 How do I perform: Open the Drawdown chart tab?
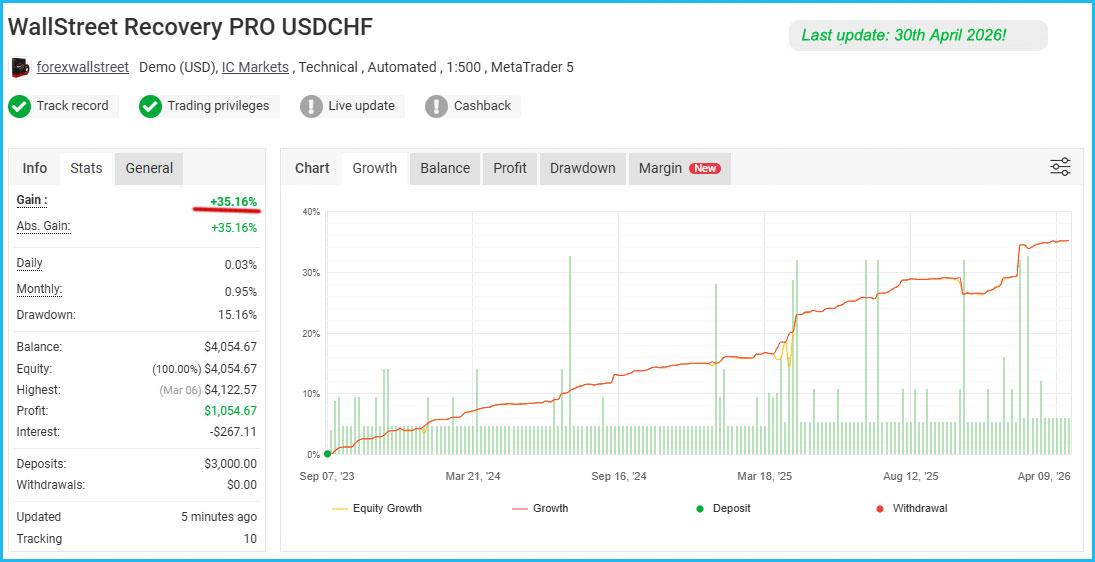pos(582,168)
